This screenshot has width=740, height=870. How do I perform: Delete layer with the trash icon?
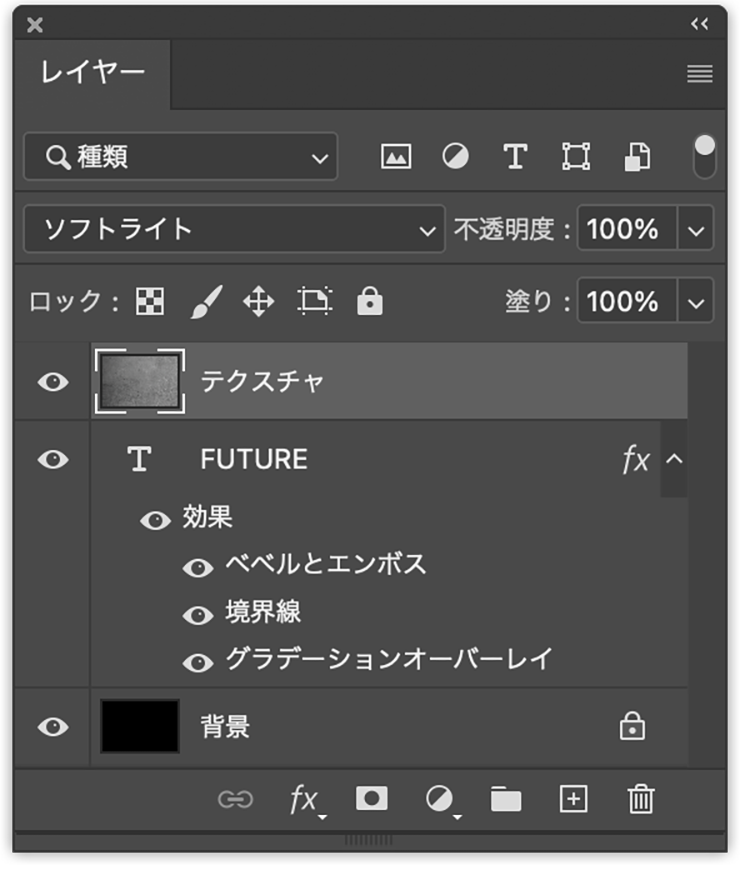640,799
